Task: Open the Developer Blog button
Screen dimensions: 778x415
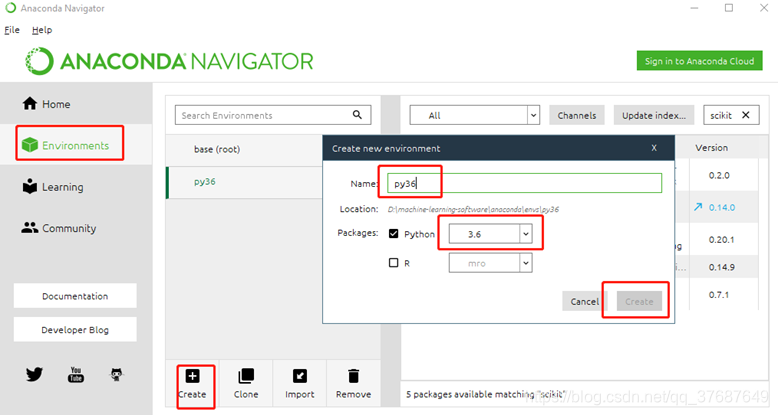Action: tap(75, 330)
